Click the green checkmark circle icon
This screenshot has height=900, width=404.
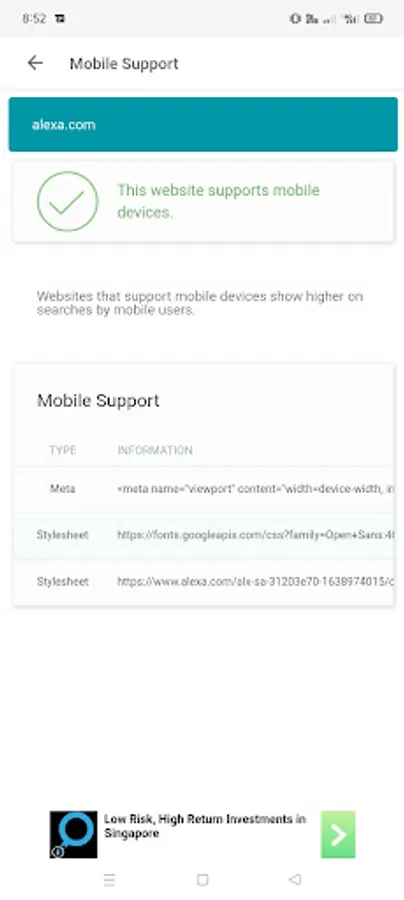pyautogui.click(x=68, y=201)
